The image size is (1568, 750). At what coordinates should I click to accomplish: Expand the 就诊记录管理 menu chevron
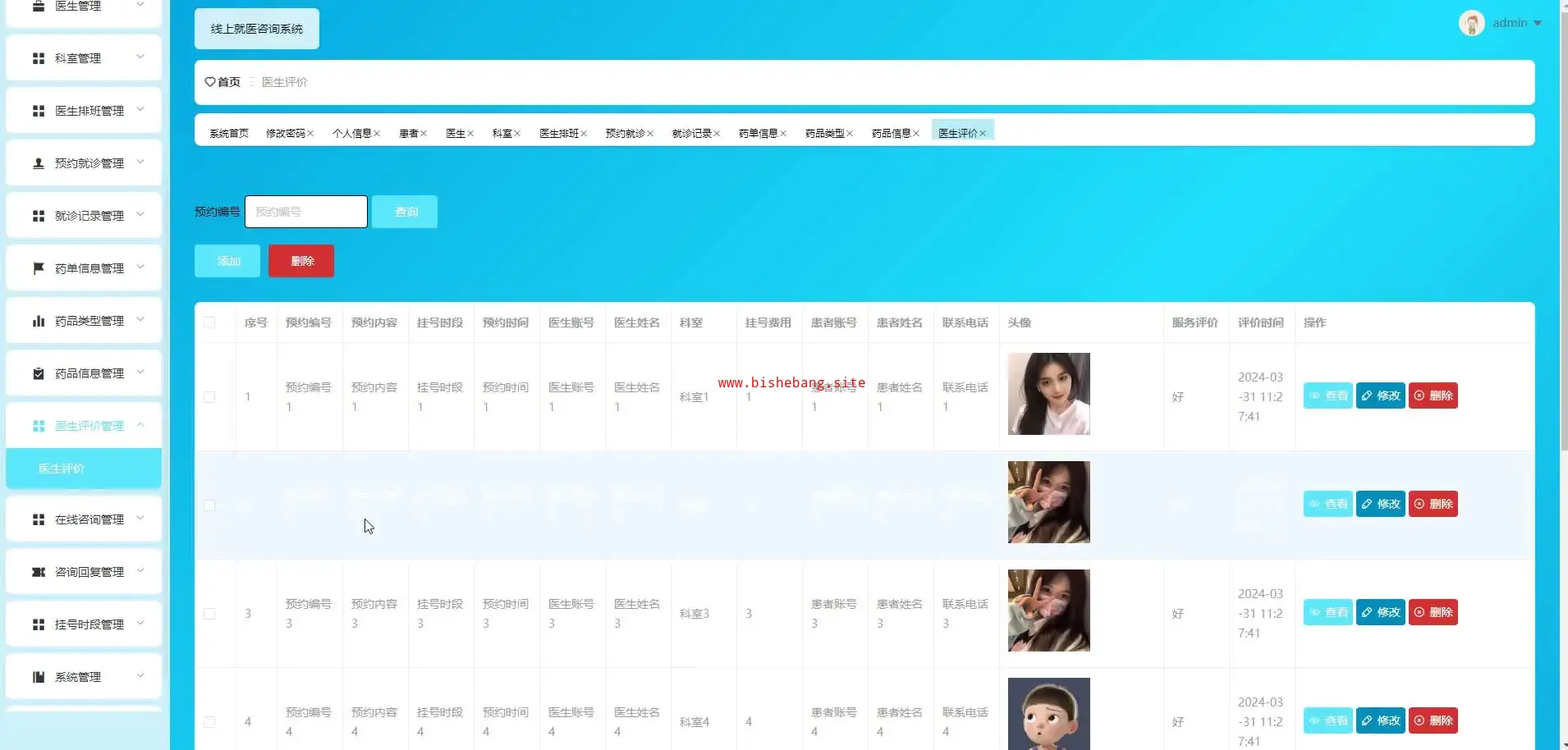coord(140,215)
